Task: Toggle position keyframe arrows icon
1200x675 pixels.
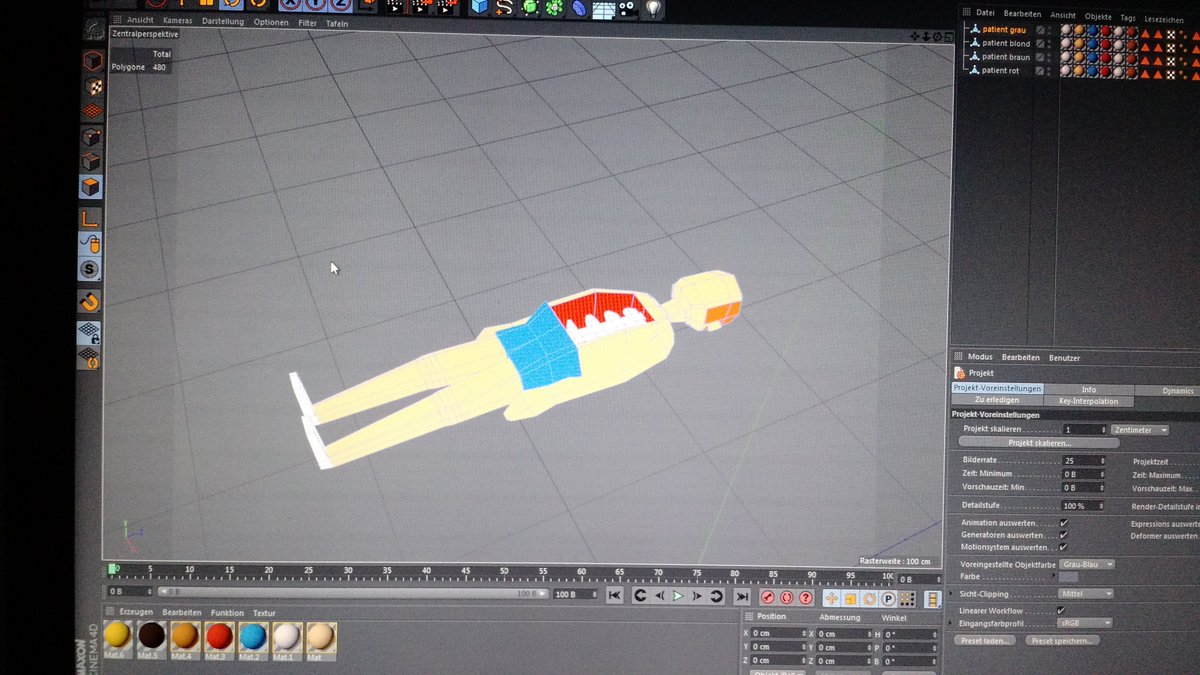Action: click(831, 598)
